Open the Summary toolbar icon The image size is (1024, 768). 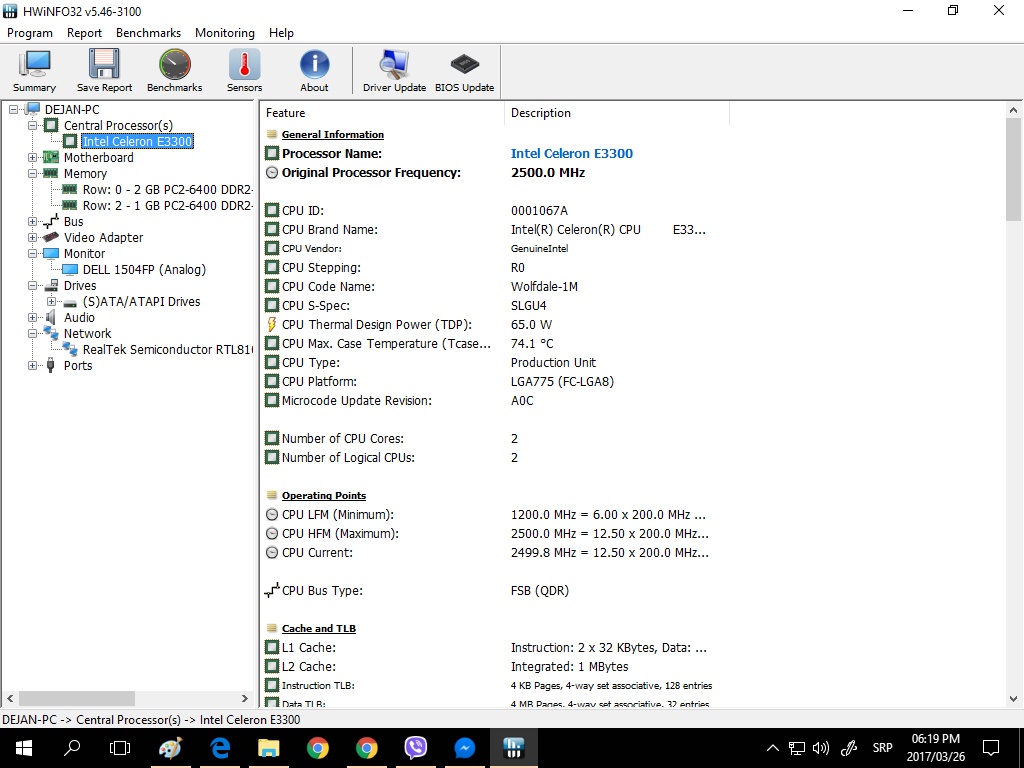35,71
